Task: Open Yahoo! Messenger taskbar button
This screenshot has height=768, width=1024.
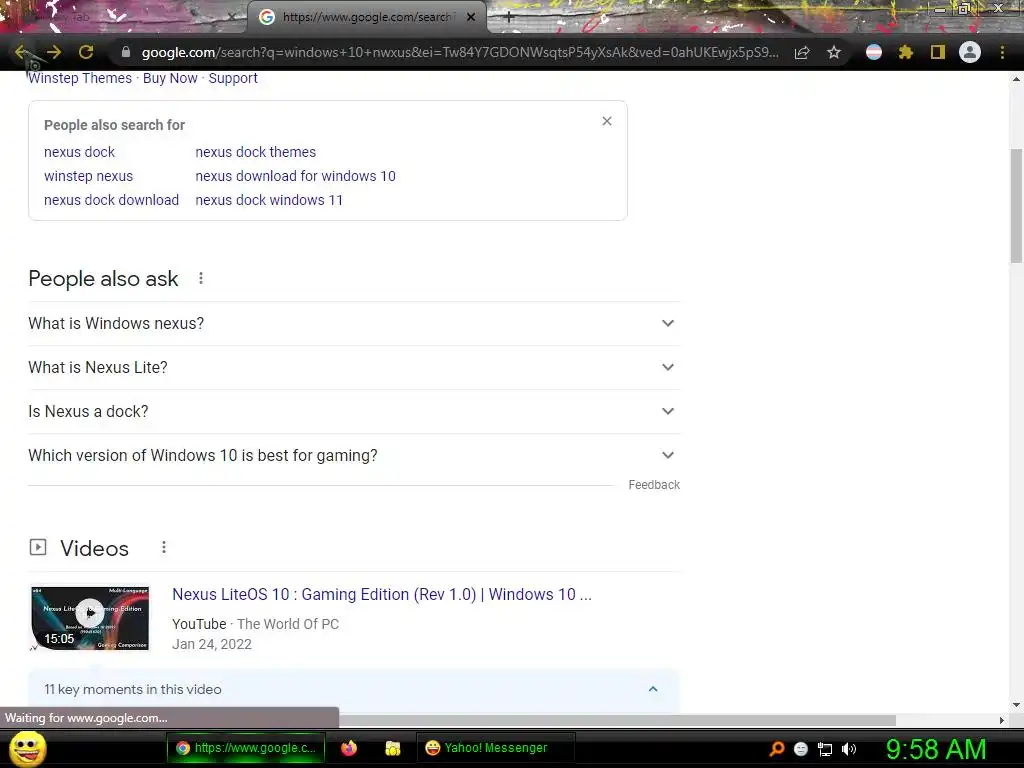Action: tap(495, 748)
